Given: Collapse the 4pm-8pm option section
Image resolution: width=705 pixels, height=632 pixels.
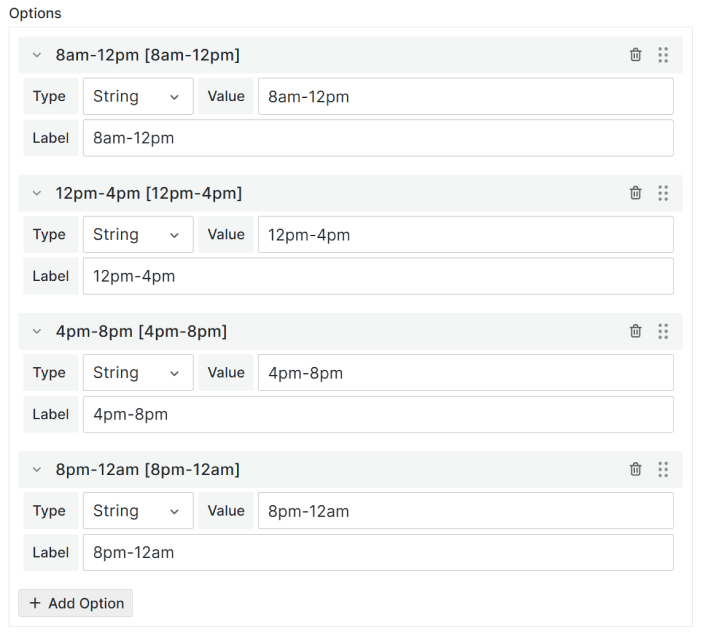Looking at the screenshot, I should tap(37, 331).
